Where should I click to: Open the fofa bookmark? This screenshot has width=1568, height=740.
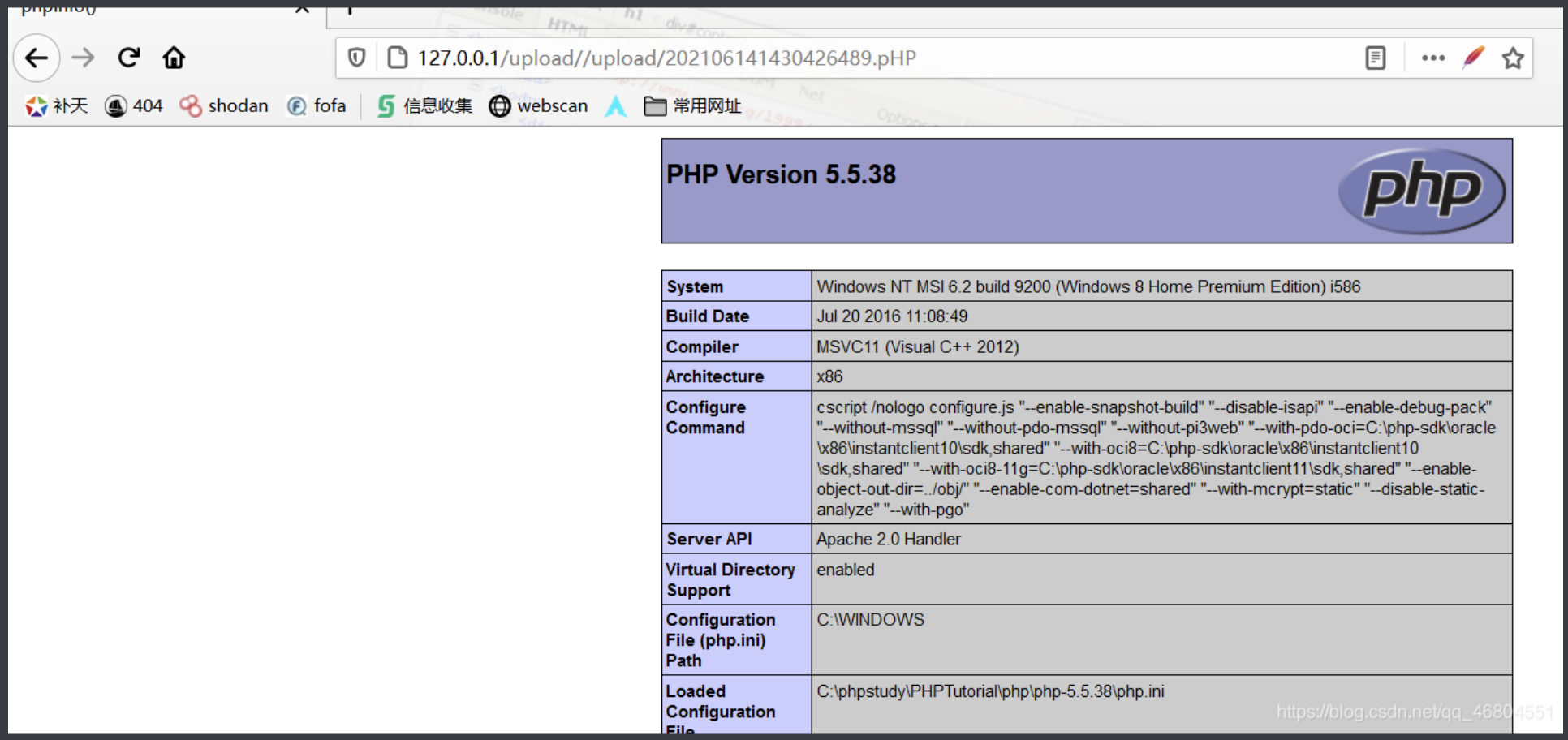(x=317, y=106)
